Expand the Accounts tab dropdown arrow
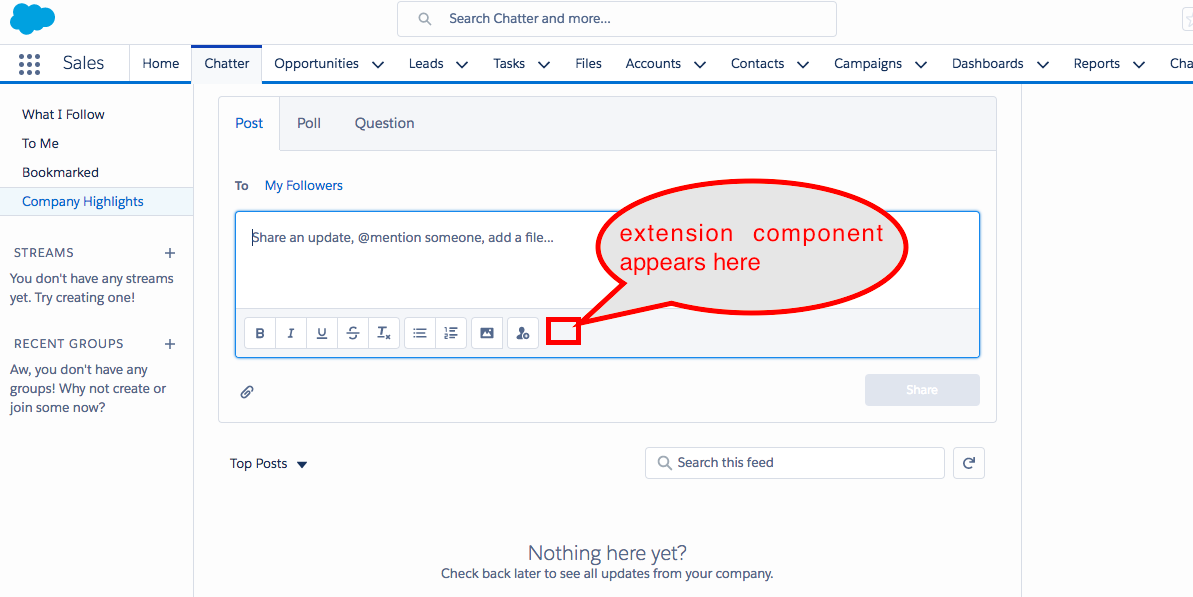Image resolution: width=1193 pixels, height=597 pixels. [700, 65]
